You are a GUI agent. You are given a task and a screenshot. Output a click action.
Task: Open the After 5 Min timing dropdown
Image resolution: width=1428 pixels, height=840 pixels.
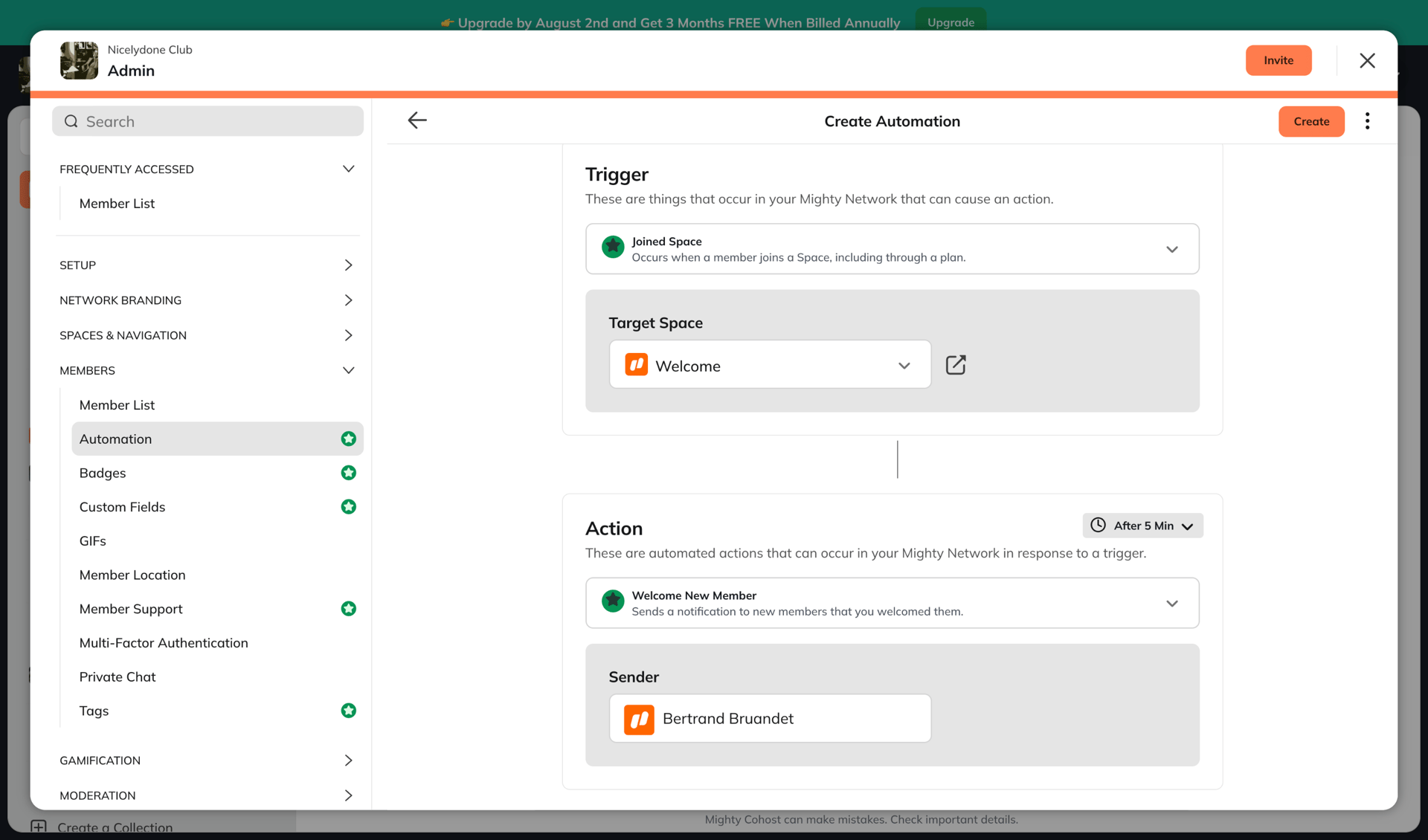1188,526
